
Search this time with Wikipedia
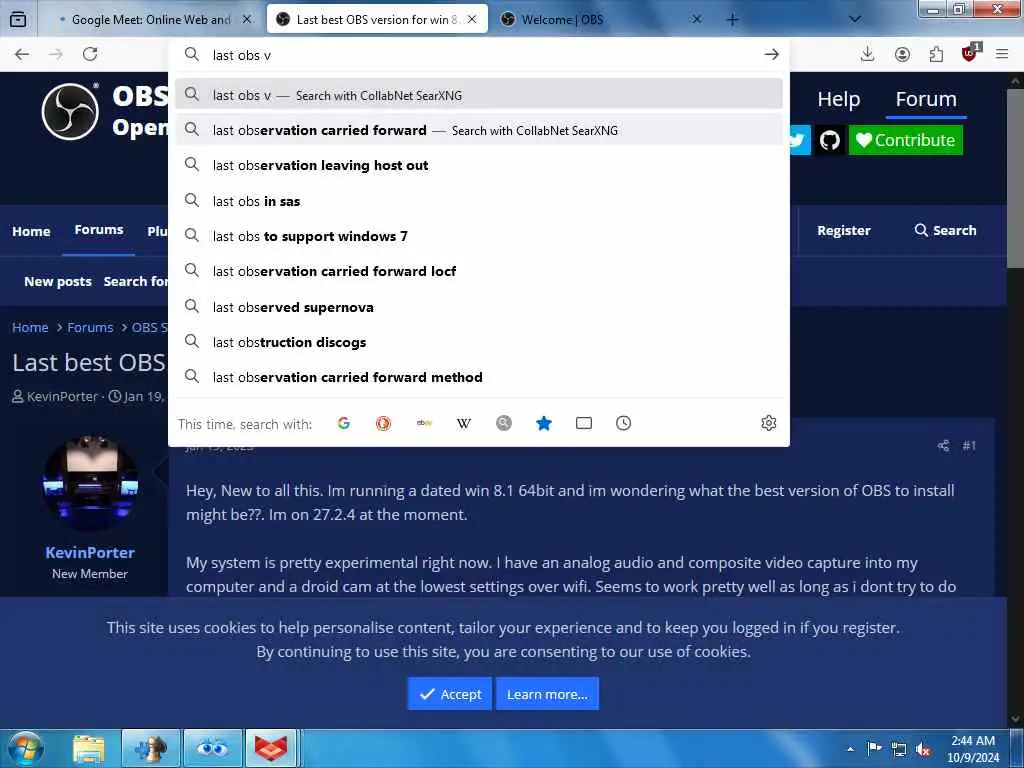[464, 423]
